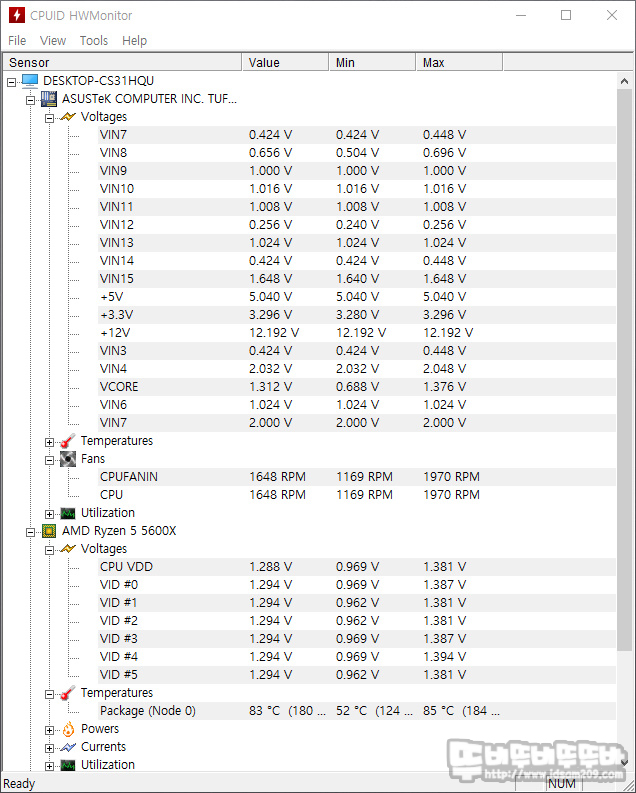Select the VID #5 row
The width and height of the screenshot is (636, 793).
pyautogui.click(x=357, y=675)
